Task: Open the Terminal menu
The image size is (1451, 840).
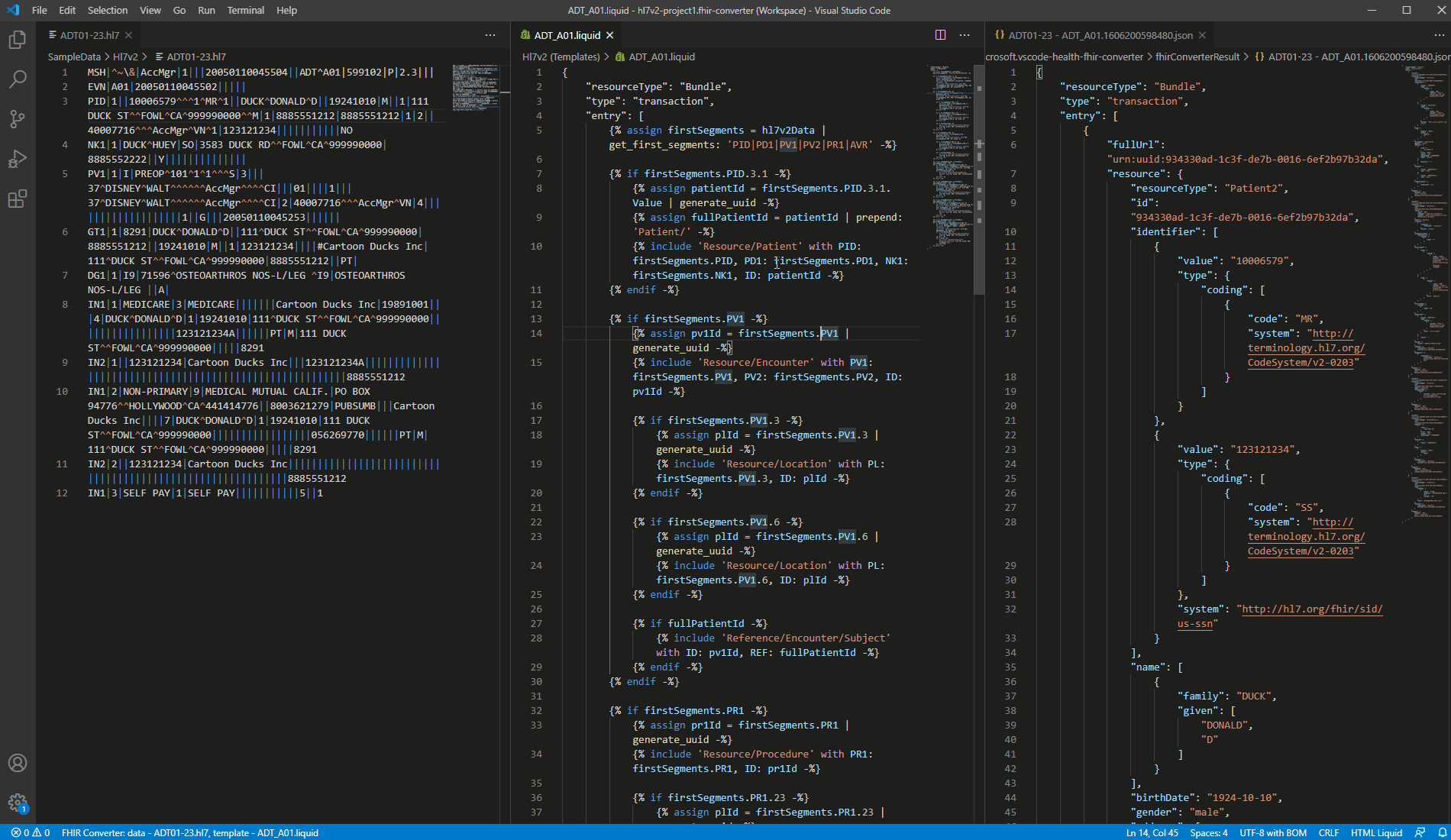Action: coord(246,10)
